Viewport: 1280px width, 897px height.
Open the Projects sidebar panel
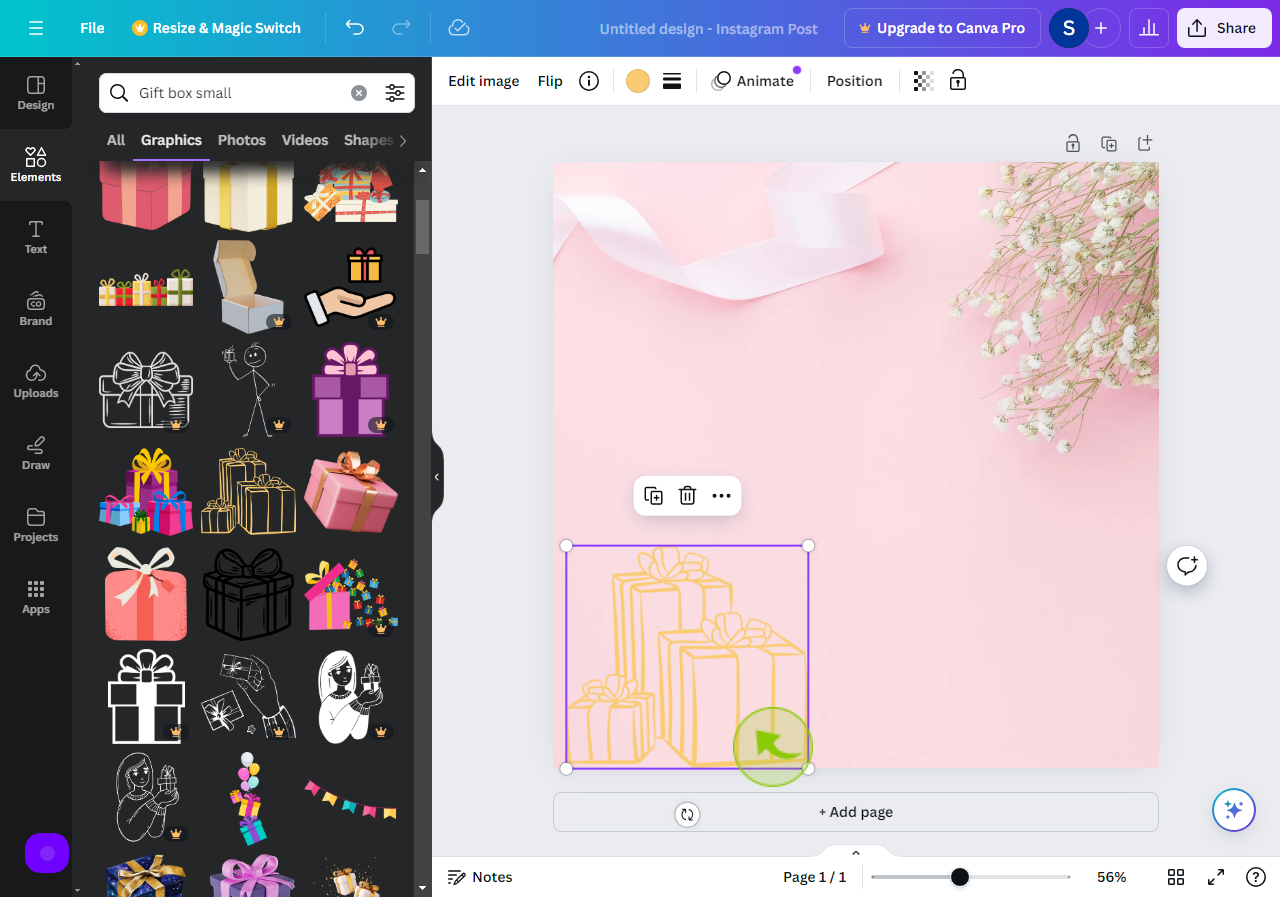coord(36,525)
